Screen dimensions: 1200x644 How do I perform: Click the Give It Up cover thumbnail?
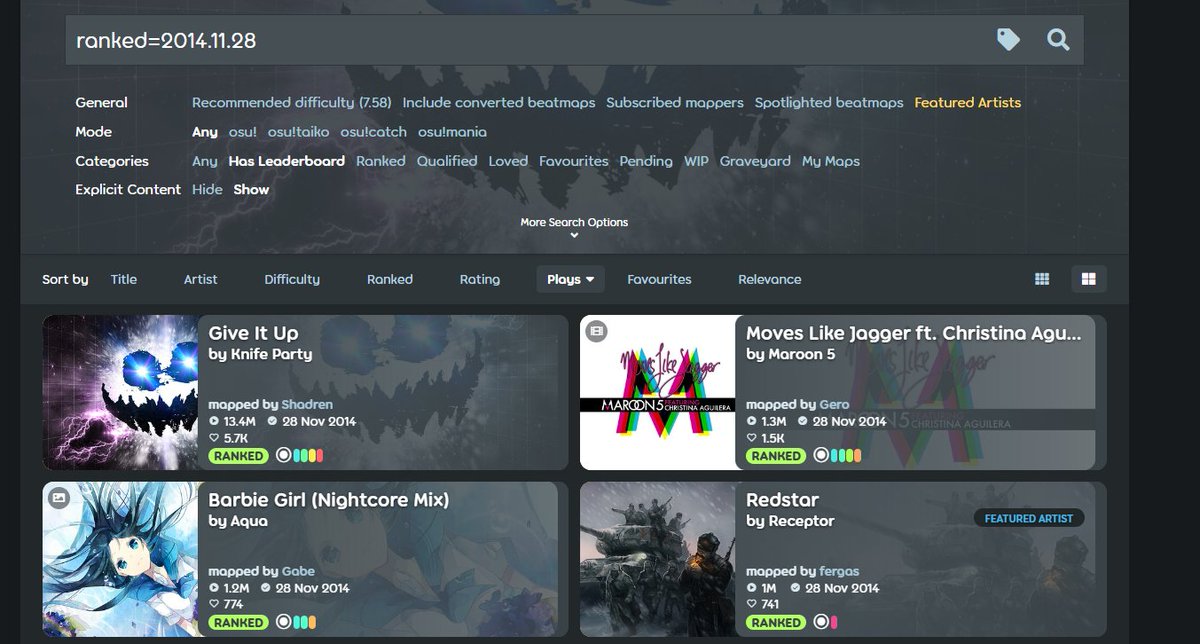120,393
